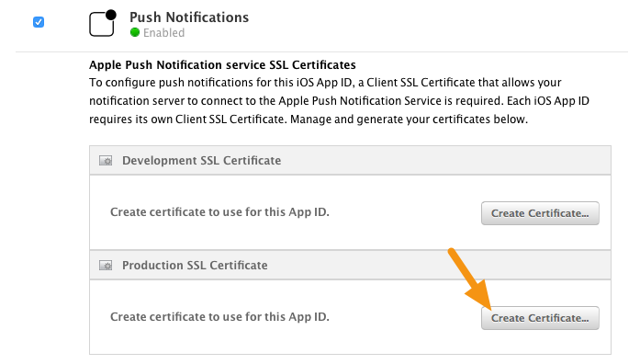Click the Production SSL Certificate heading

pyautogui.click(x=195, y=266)
